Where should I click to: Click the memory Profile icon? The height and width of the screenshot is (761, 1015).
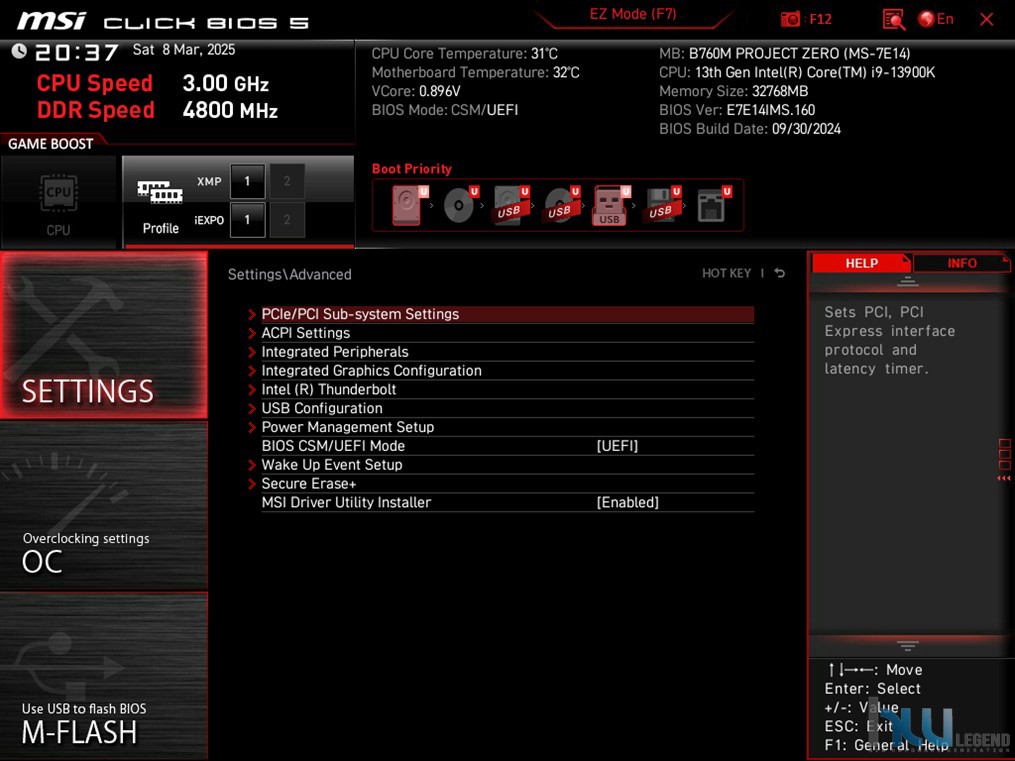click(160, 192)
